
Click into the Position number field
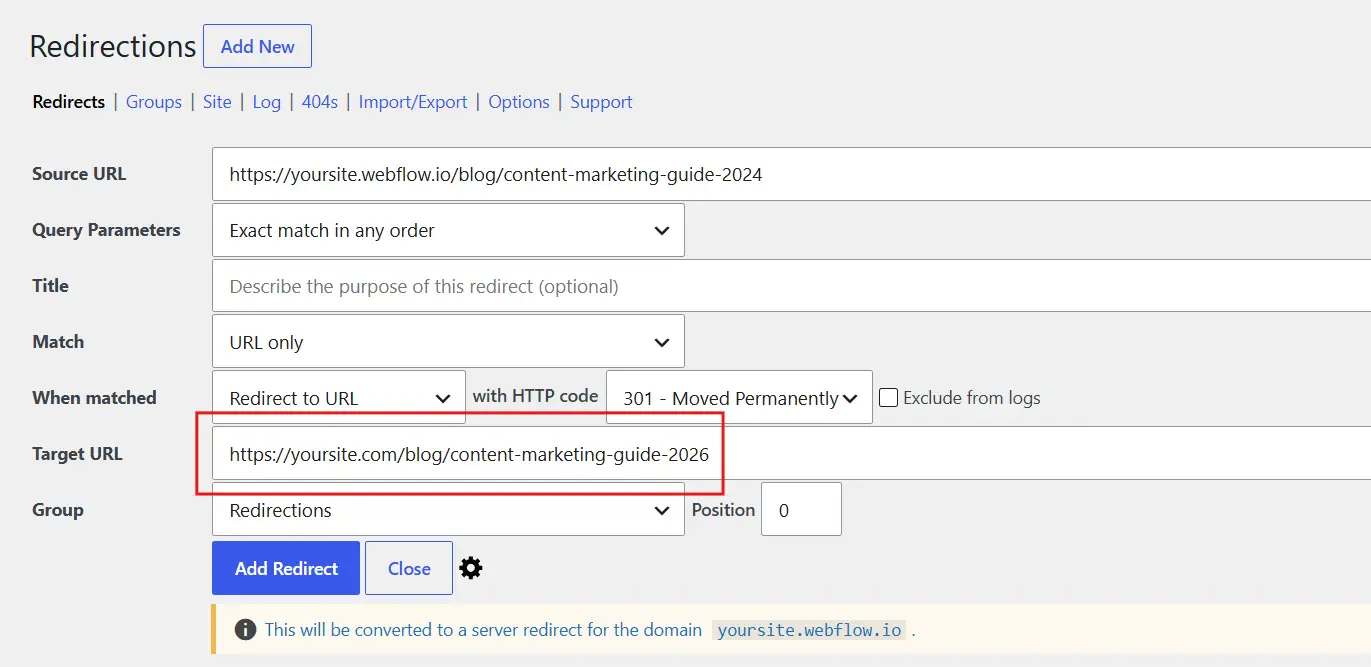tap(801, 510)
